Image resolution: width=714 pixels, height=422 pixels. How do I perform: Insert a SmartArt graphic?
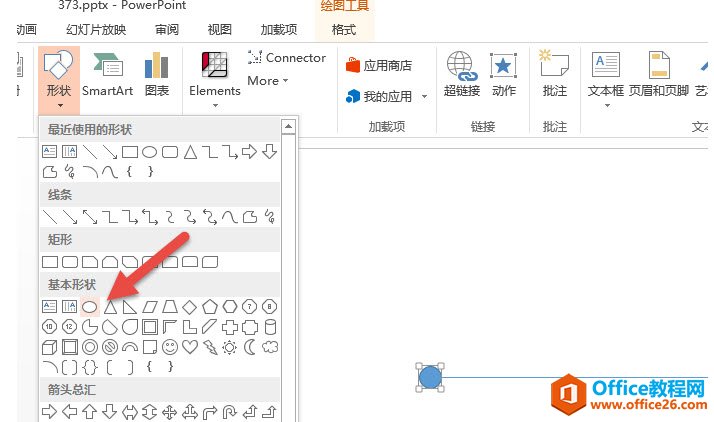pos(107,75)
